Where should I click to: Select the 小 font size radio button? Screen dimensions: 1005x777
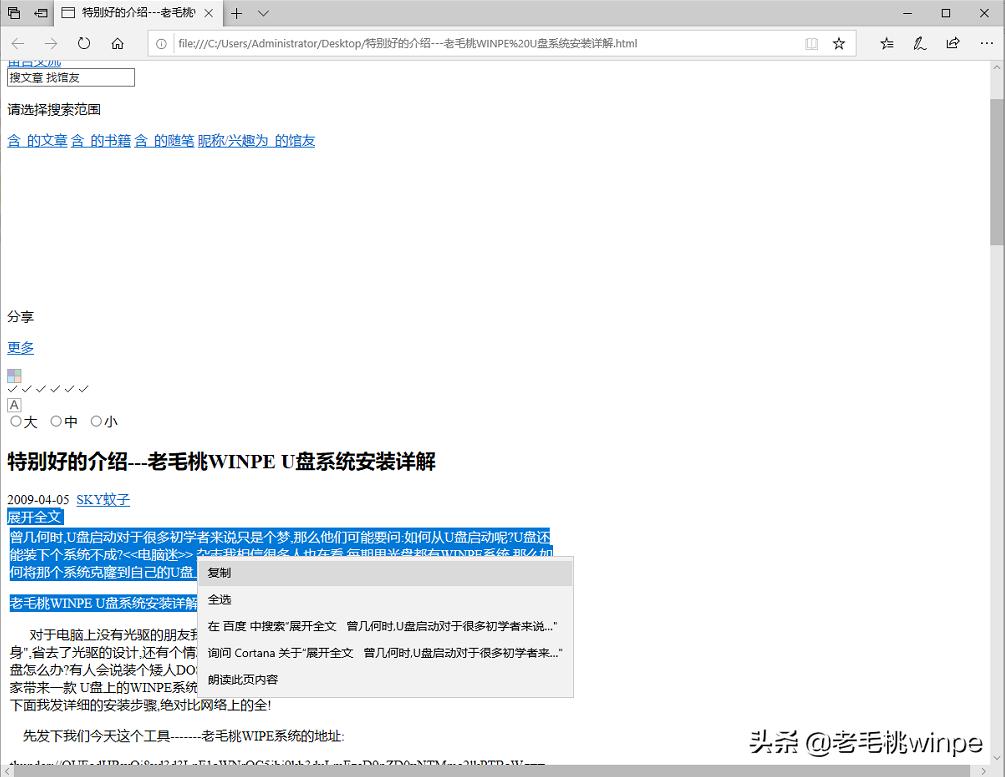point(96,421)
